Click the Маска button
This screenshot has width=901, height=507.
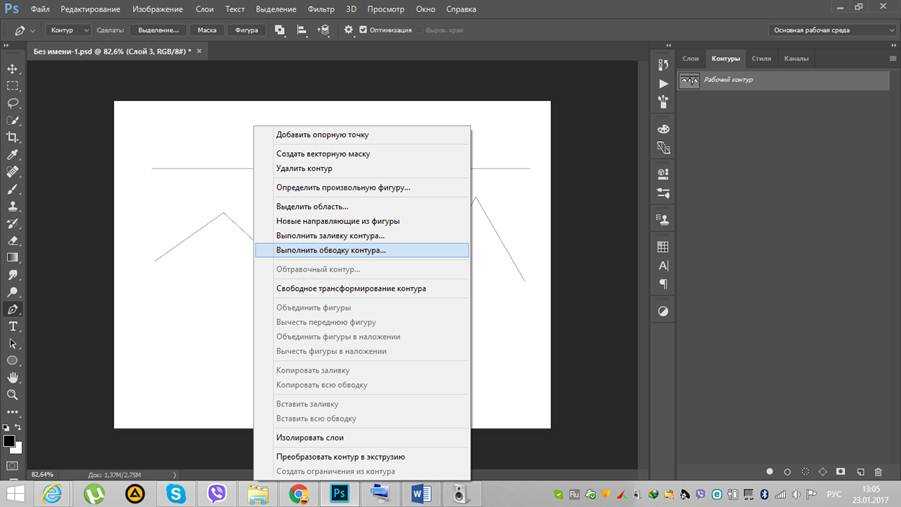pos(206,30)
